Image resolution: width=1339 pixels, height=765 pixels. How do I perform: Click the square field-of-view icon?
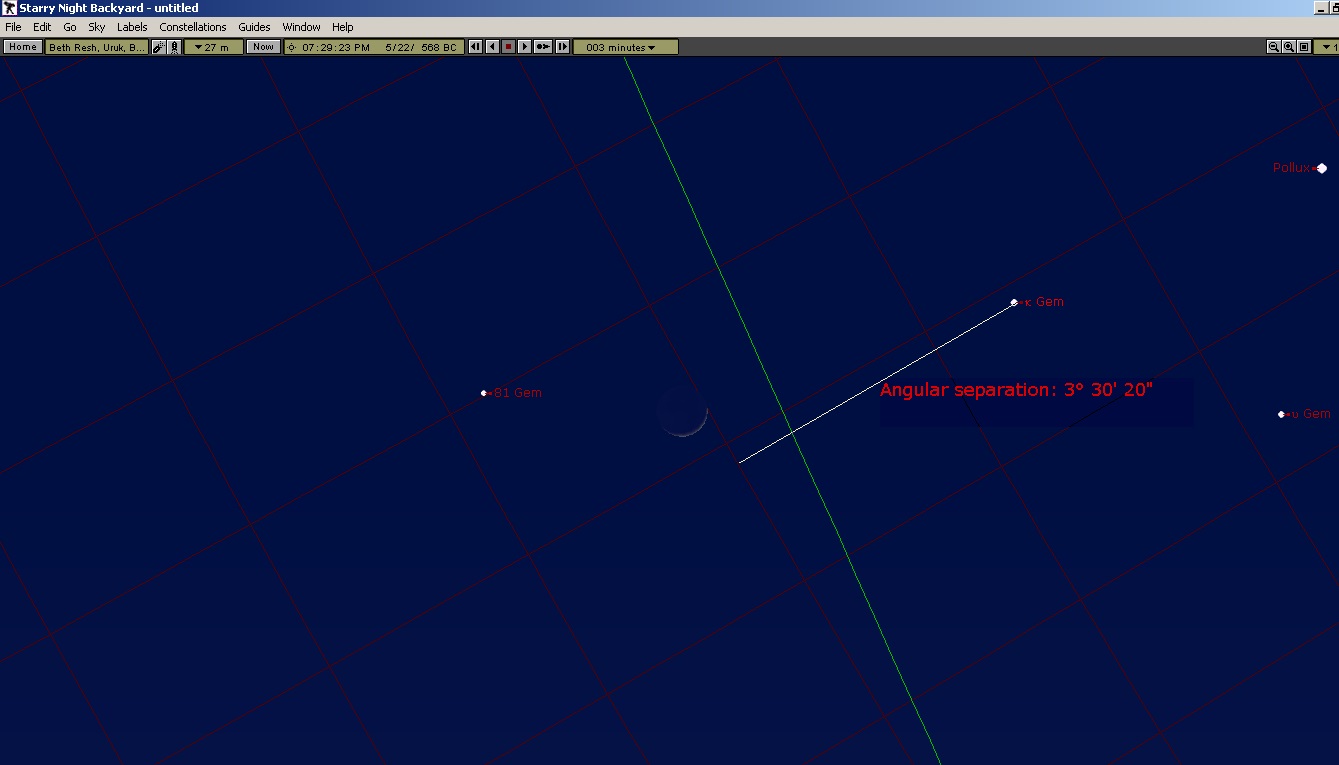(1304, 47)
